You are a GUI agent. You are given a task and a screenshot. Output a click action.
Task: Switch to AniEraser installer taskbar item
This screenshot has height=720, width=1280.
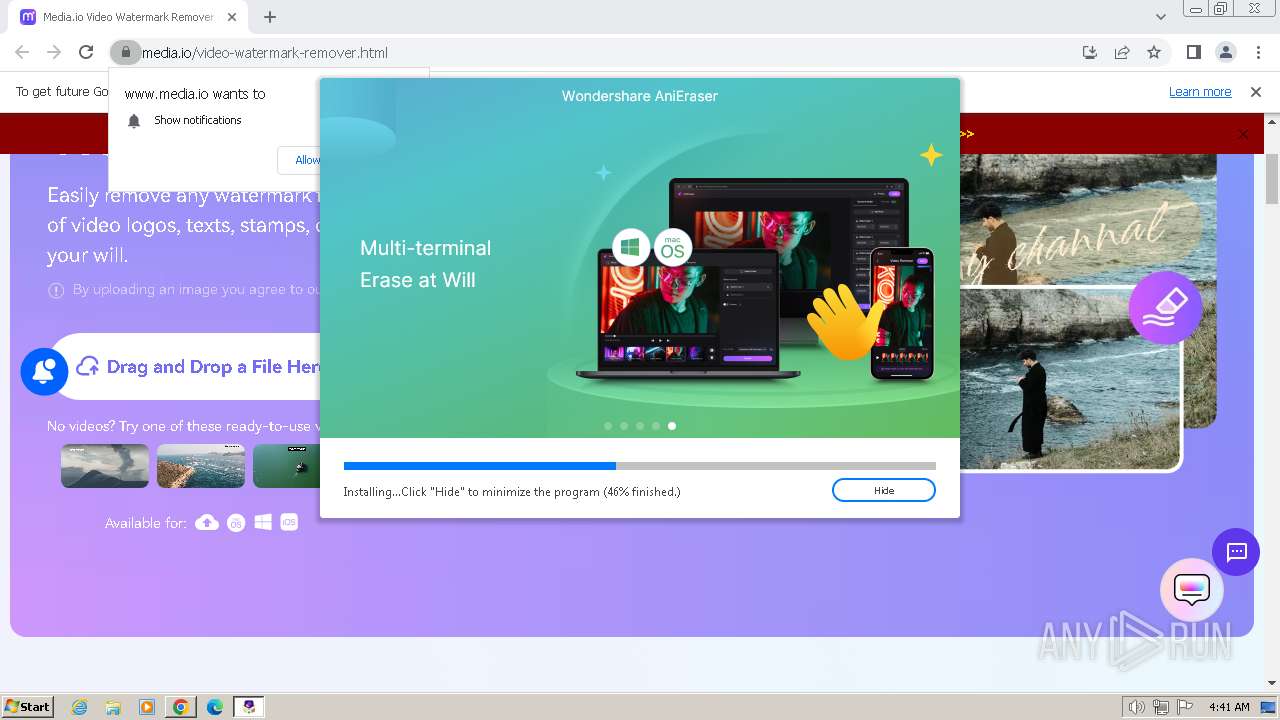[x=249, y=707]
